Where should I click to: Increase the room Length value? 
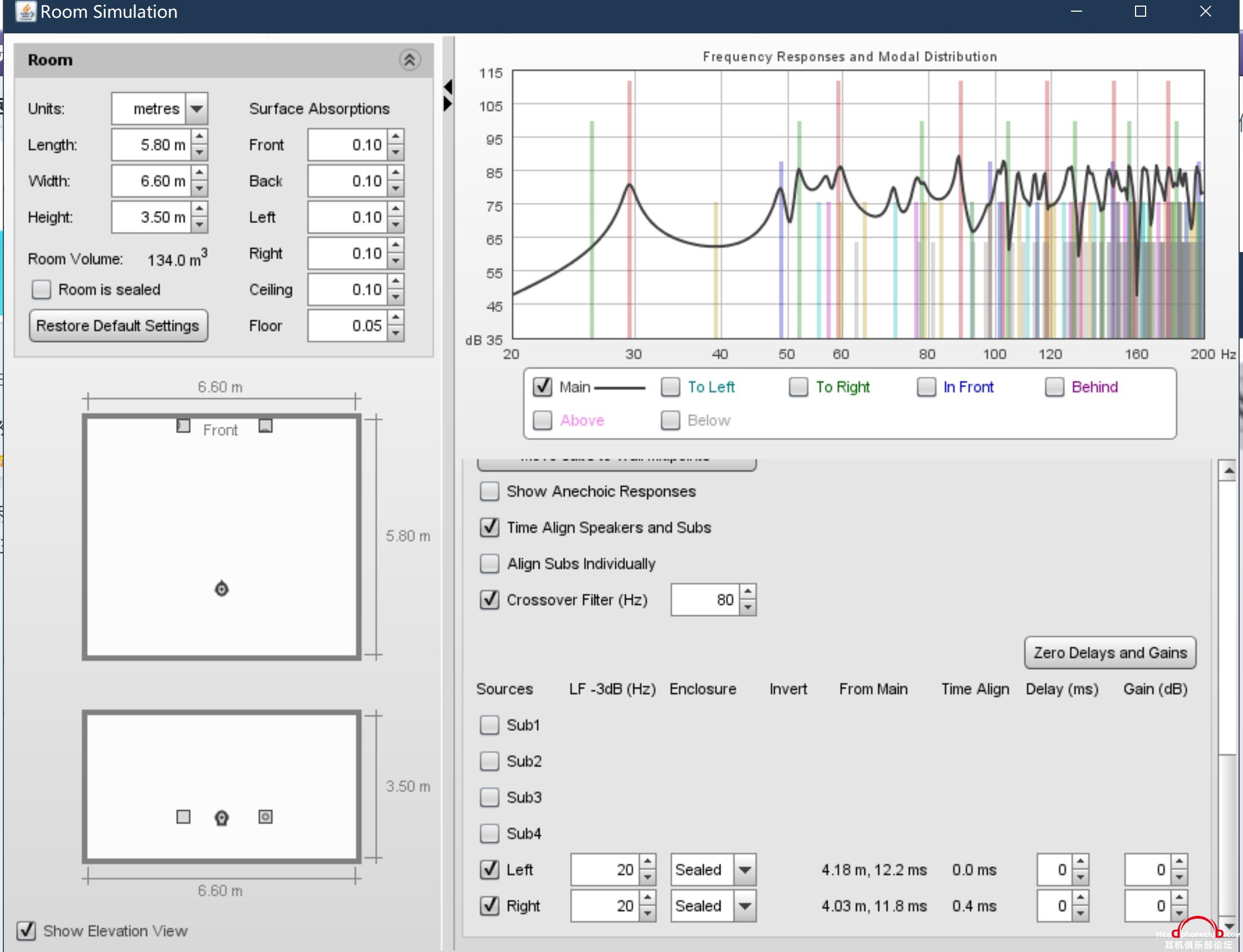pos(199,136)
